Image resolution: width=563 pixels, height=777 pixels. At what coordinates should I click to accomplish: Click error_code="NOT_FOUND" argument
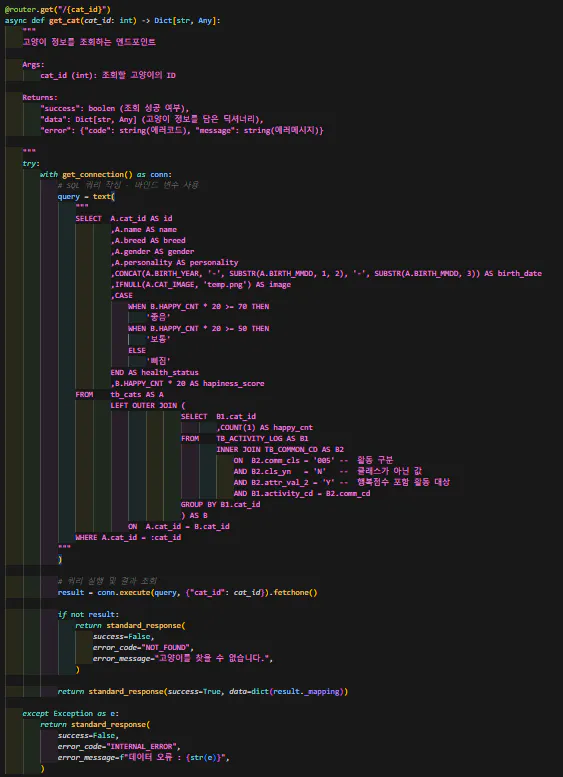(x=142, y=647)
